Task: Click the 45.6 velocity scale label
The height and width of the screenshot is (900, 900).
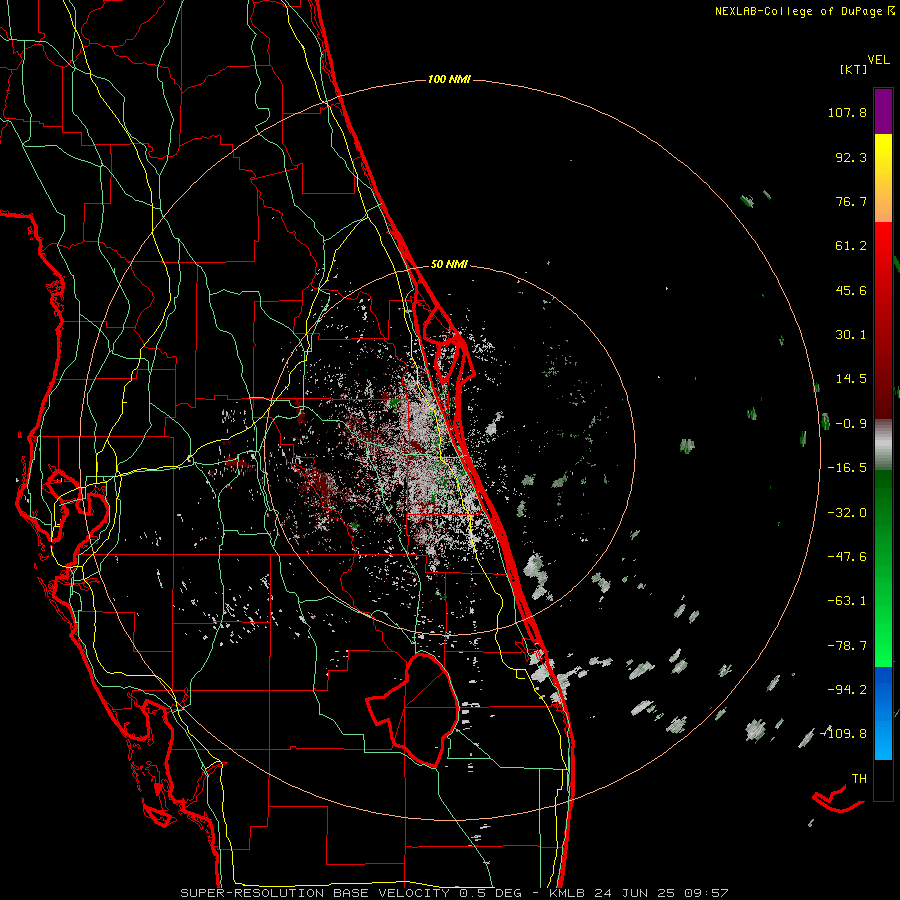Action: [851, 290]
